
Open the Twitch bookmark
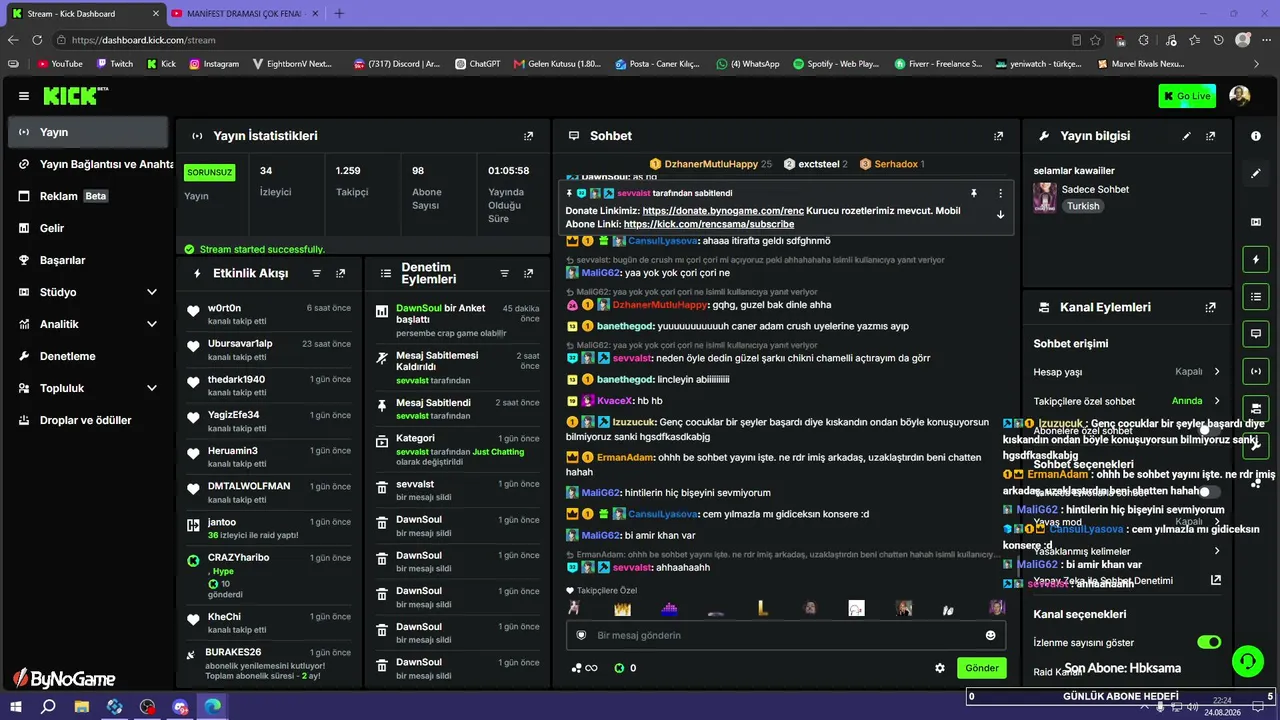tap(114, 63)
